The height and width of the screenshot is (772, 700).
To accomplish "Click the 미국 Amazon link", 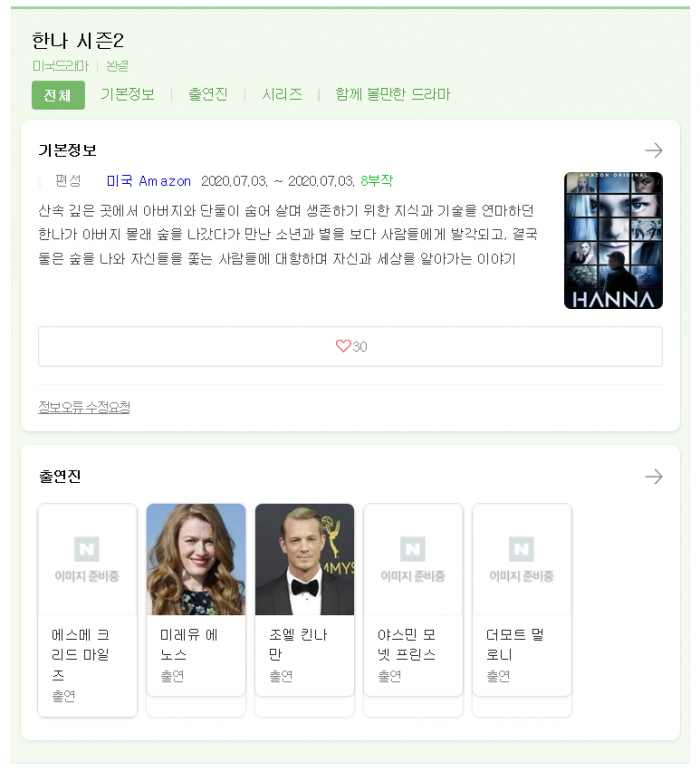I will point(149,181).
